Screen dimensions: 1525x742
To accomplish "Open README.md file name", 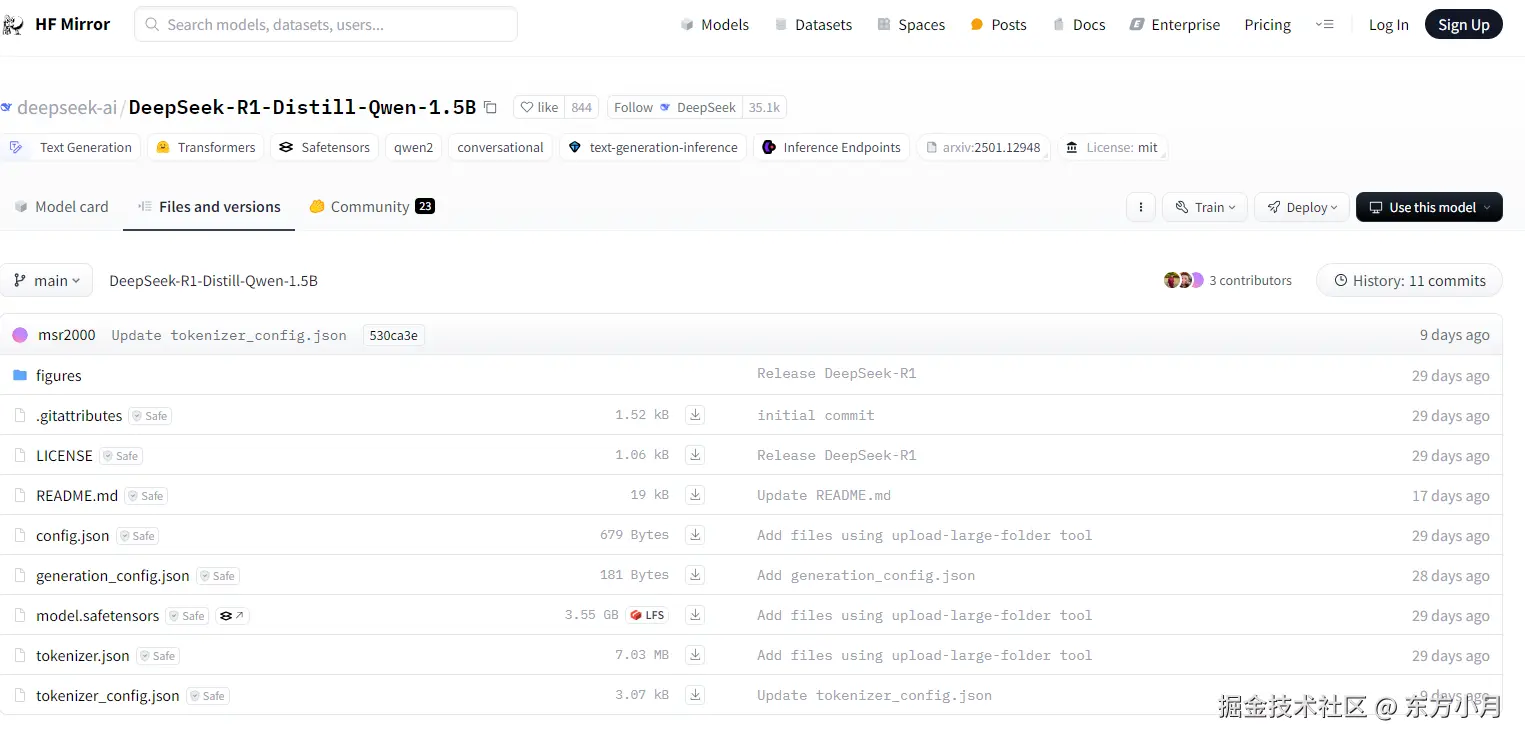I will coord(77,496).
